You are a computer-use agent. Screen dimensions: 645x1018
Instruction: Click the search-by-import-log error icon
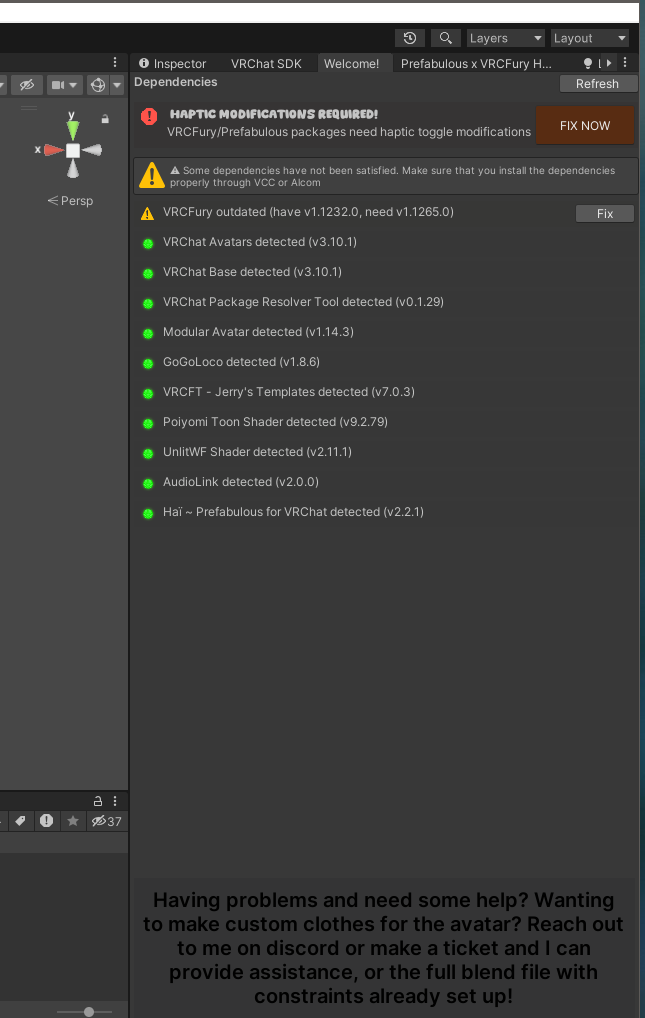point(46,821)
